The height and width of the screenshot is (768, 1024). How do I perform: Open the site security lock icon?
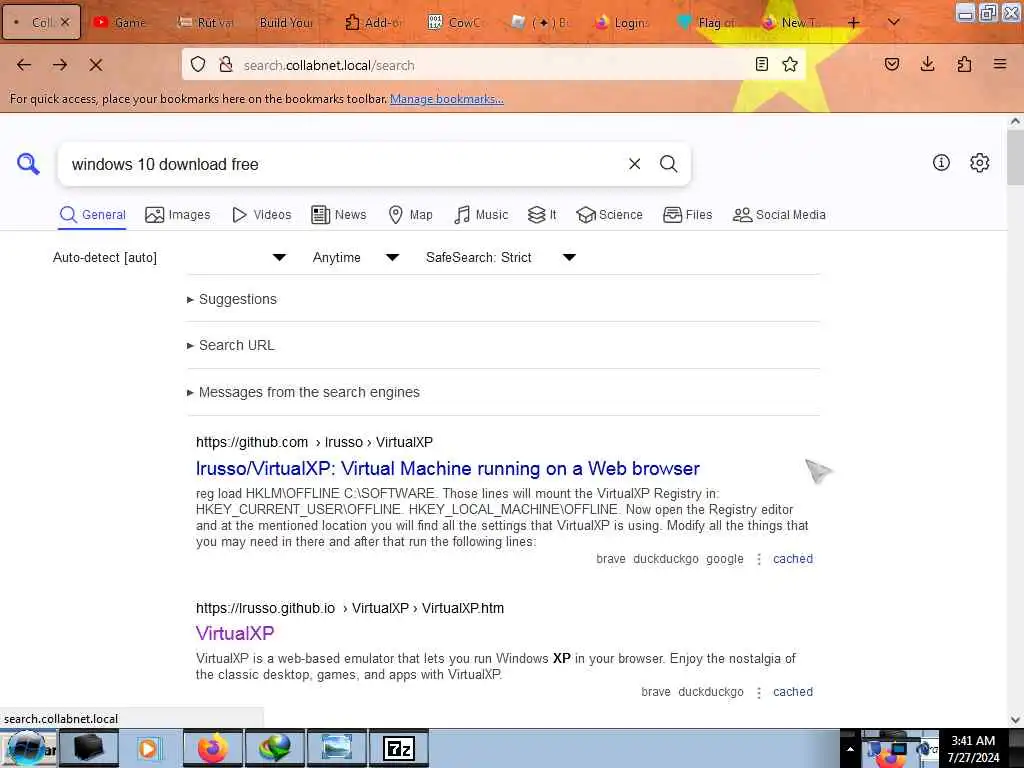point(226,65)
